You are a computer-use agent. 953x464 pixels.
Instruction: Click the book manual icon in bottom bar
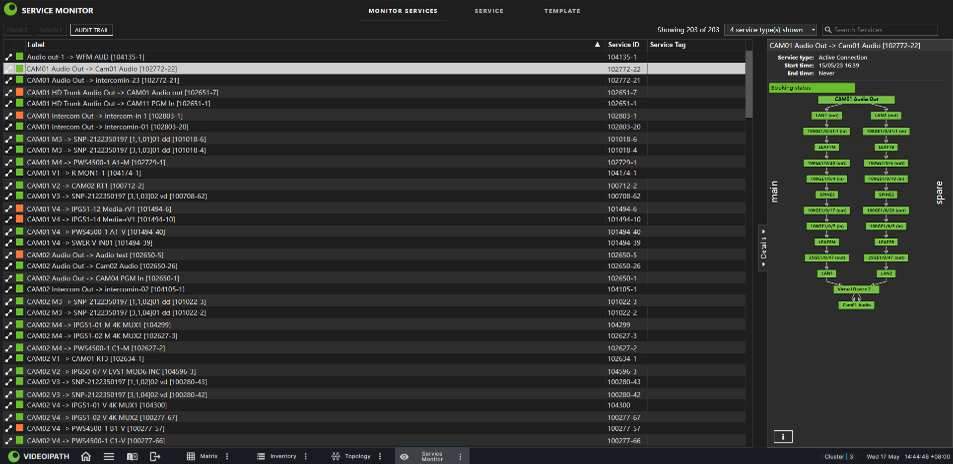point(132,456)
